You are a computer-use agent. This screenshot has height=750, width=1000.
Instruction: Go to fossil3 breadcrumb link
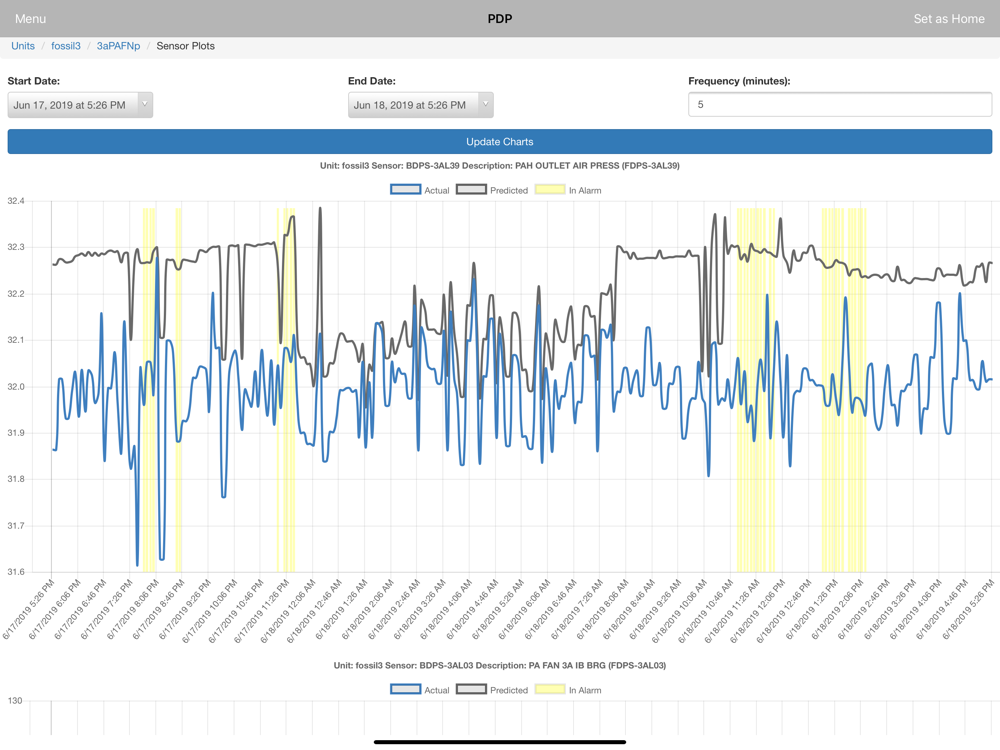point(66,46)
